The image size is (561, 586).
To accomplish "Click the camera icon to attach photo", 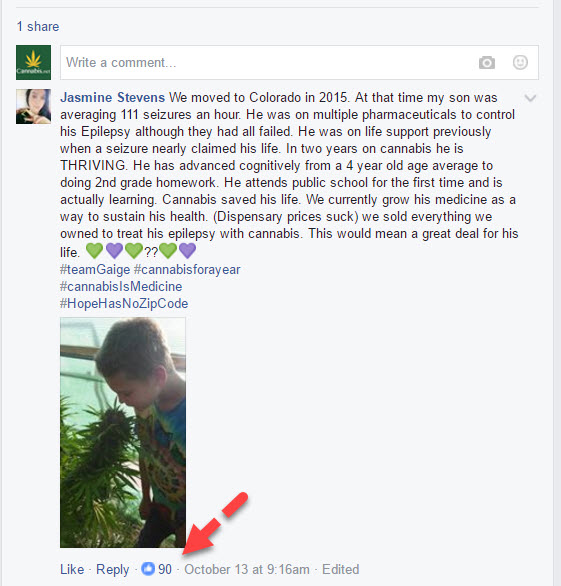I will pyautogui.click(x=487, y=62).
